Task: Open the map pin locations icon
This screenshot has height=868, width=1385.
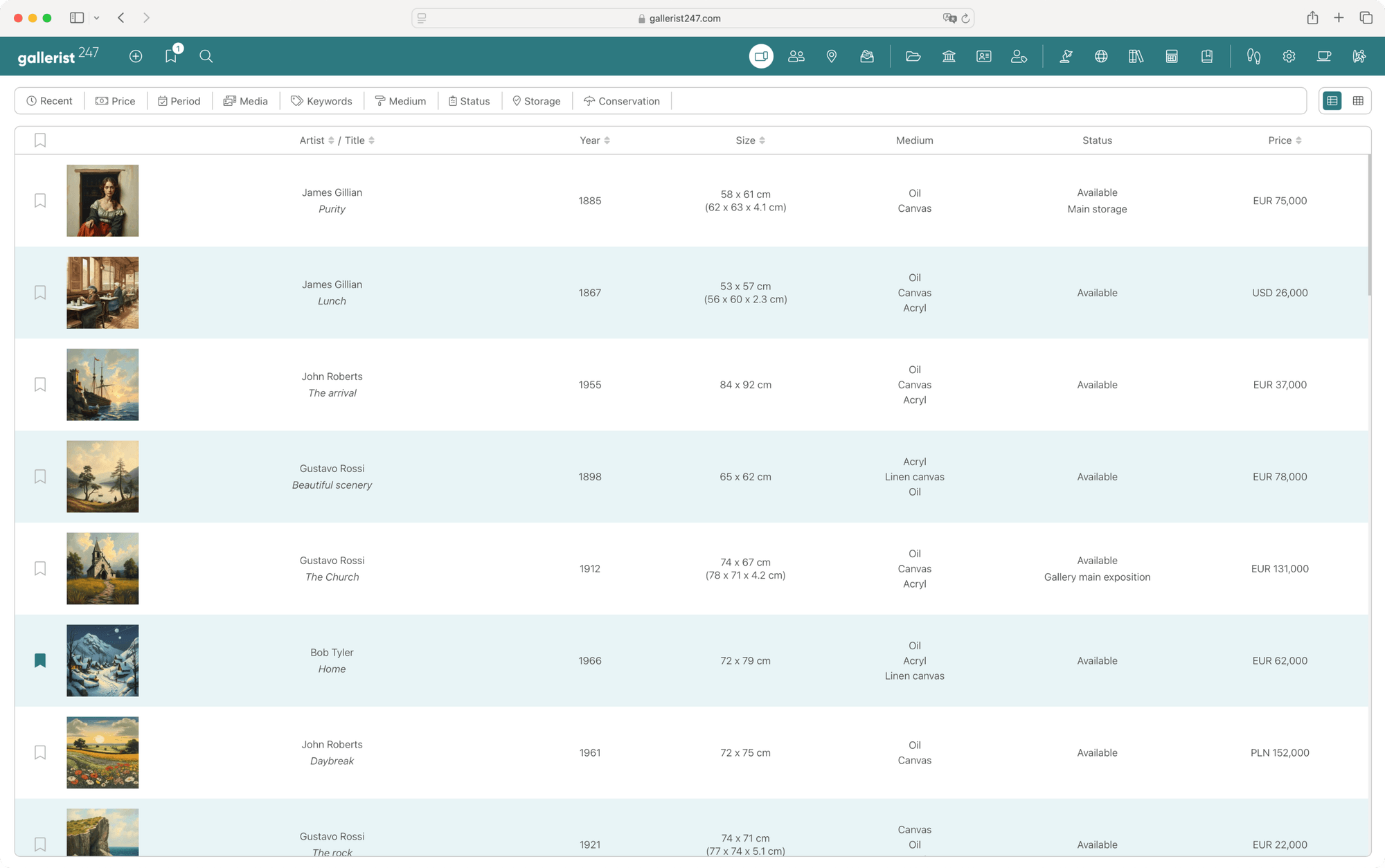Action: (x=832, y=56)
